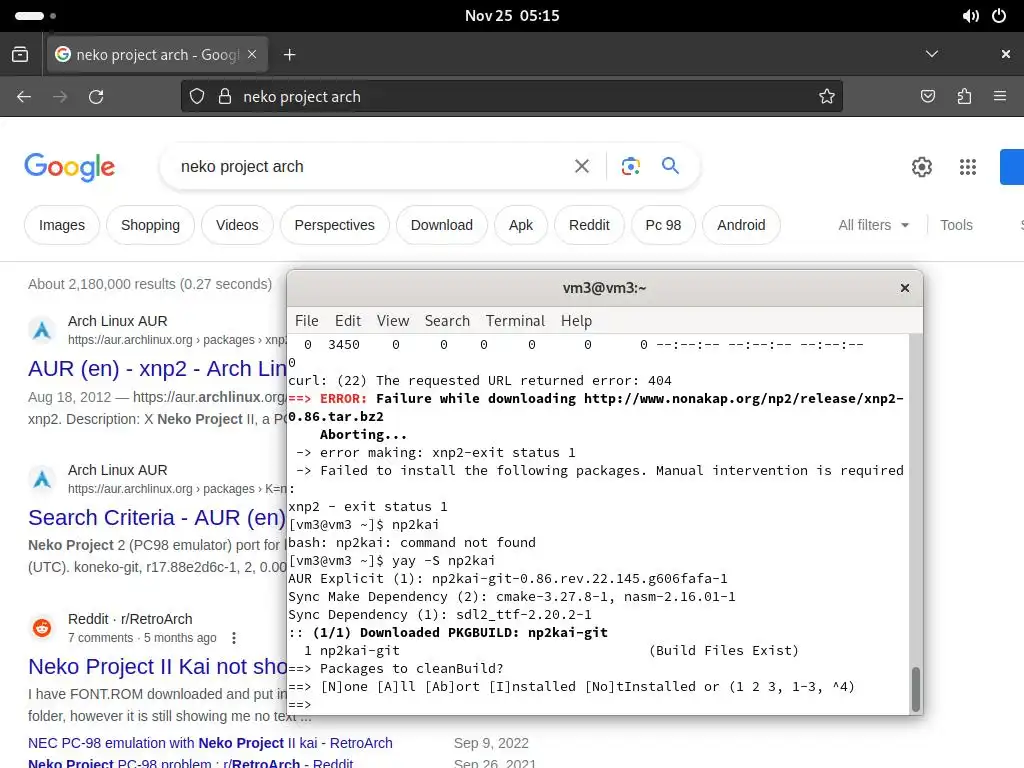Close the vm3@vm3 terminal window

[x=904, y=288]
